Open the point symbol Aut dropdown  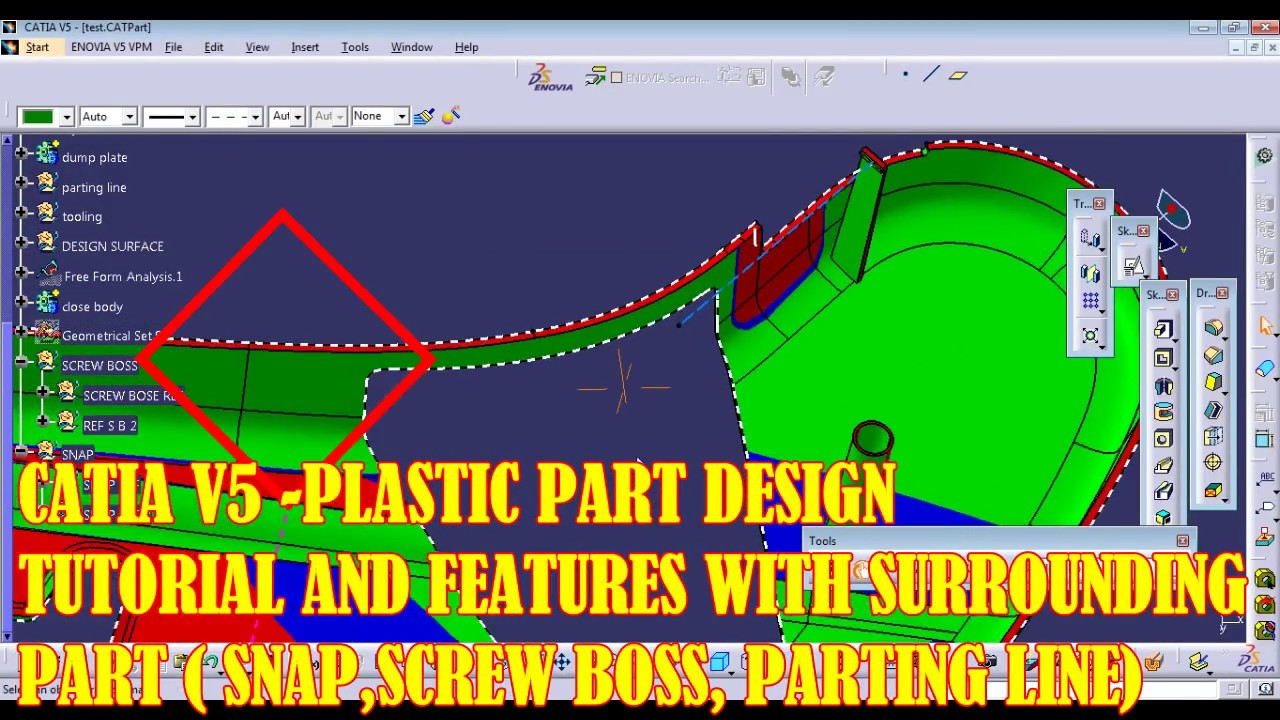[297, 117]
